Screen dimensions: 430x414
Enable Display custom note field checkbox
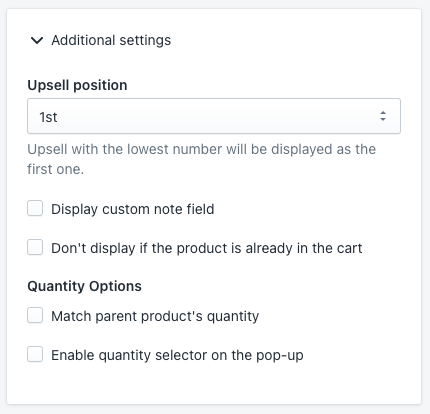coord(35,208)
